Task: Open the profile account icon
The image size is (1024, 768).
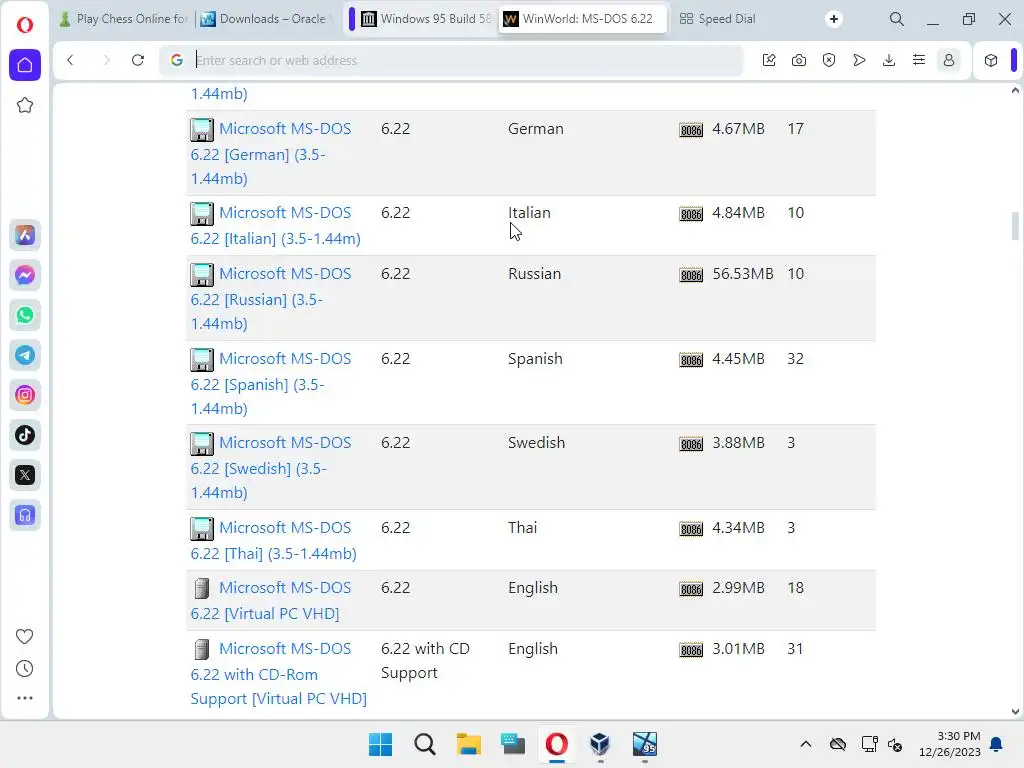Action: pyautogui.click(x=949, y=60)
